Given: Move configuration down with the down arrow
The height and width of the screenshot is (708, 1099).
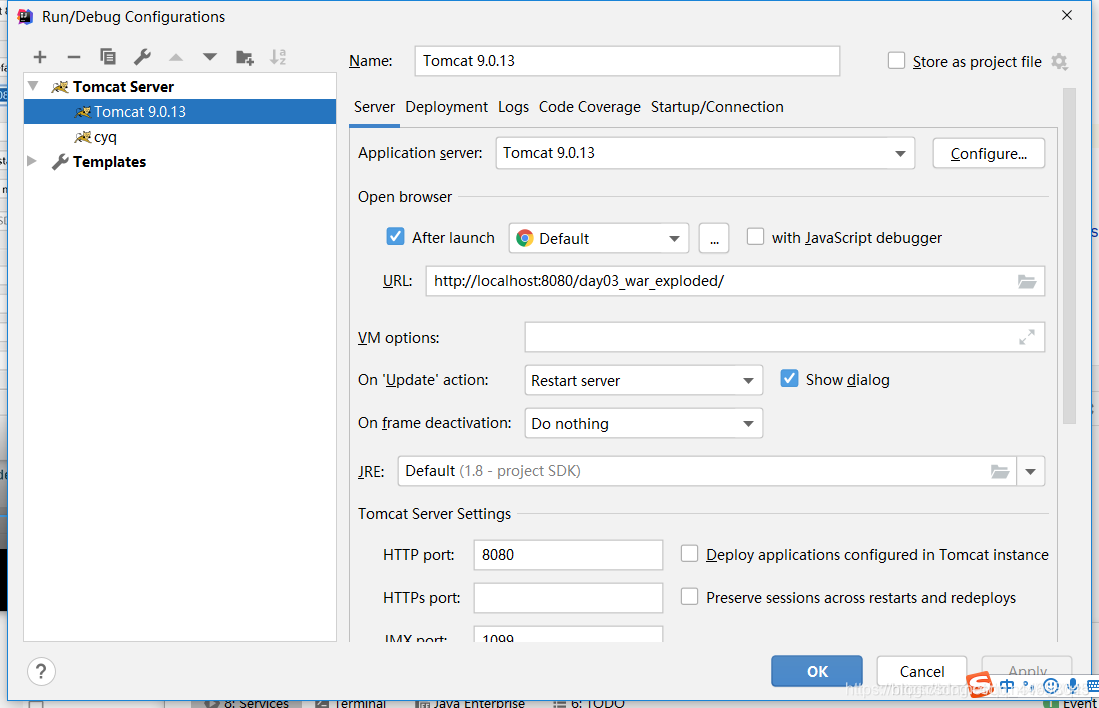Looking at the screenshot, I should click(210, 57).
